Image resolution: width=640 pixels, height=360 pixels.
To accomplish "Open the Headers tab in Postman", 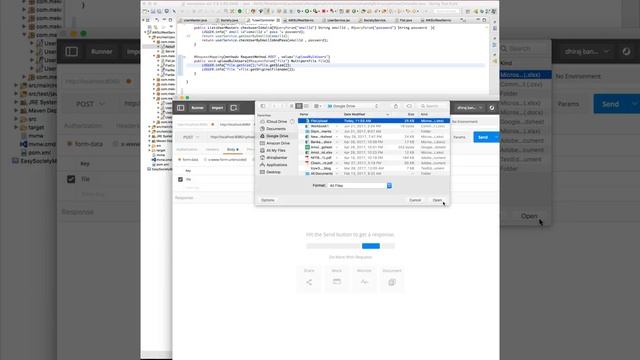I will (x=212, y=149).
